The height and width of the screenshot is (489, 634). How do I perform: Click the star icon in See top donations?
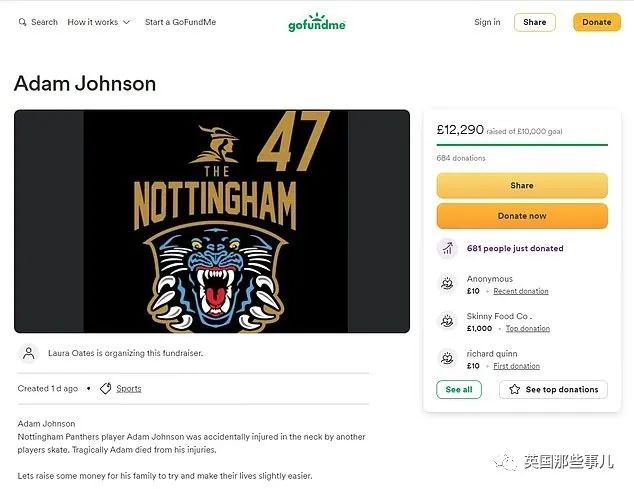(x=514, y=390)
